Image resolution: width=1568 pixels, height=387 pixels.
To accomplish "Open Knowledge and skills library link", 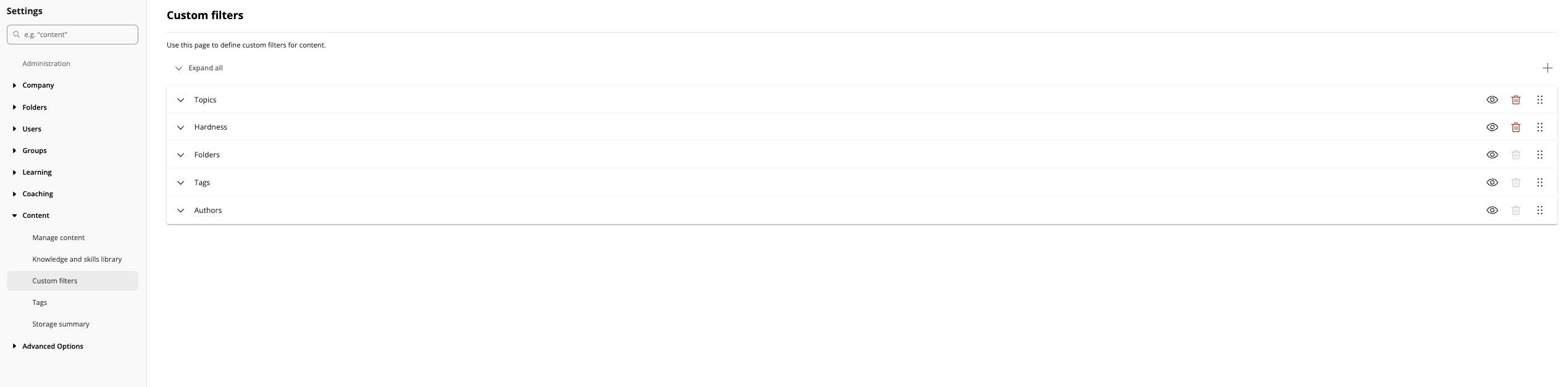I will click(77, 259).
